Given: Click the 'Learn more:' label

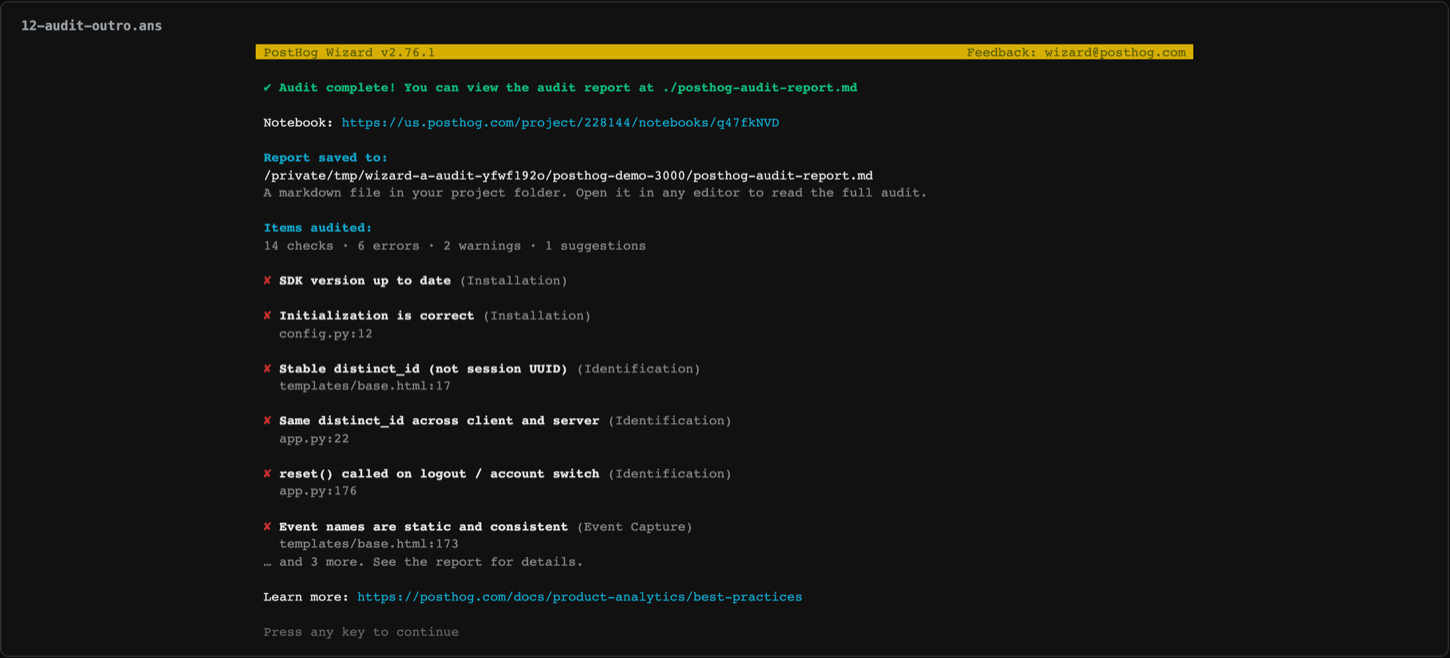Looking at the screenshot, I should pyautogui.click(x=306, y=597).
